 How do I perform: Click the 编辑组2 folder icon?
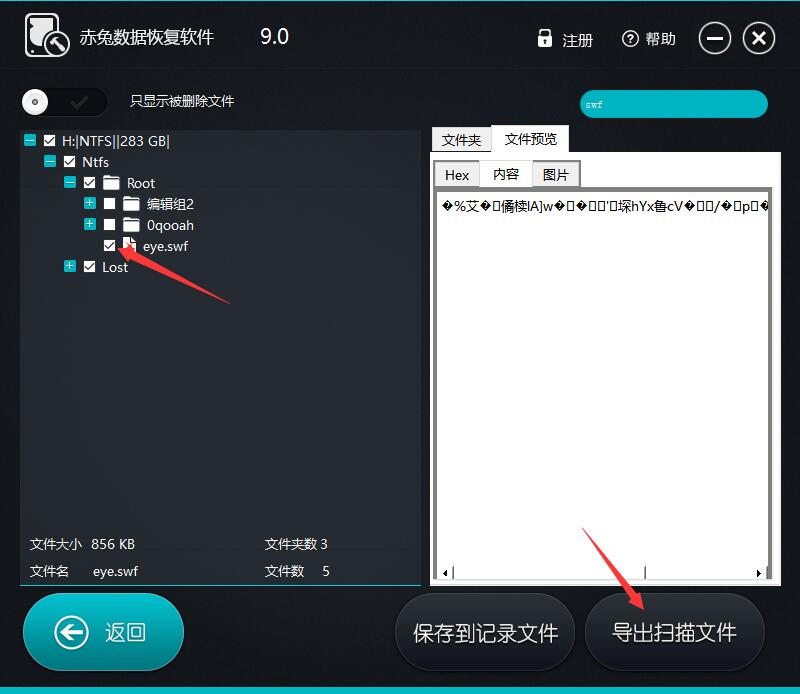(x=131, y=203)
